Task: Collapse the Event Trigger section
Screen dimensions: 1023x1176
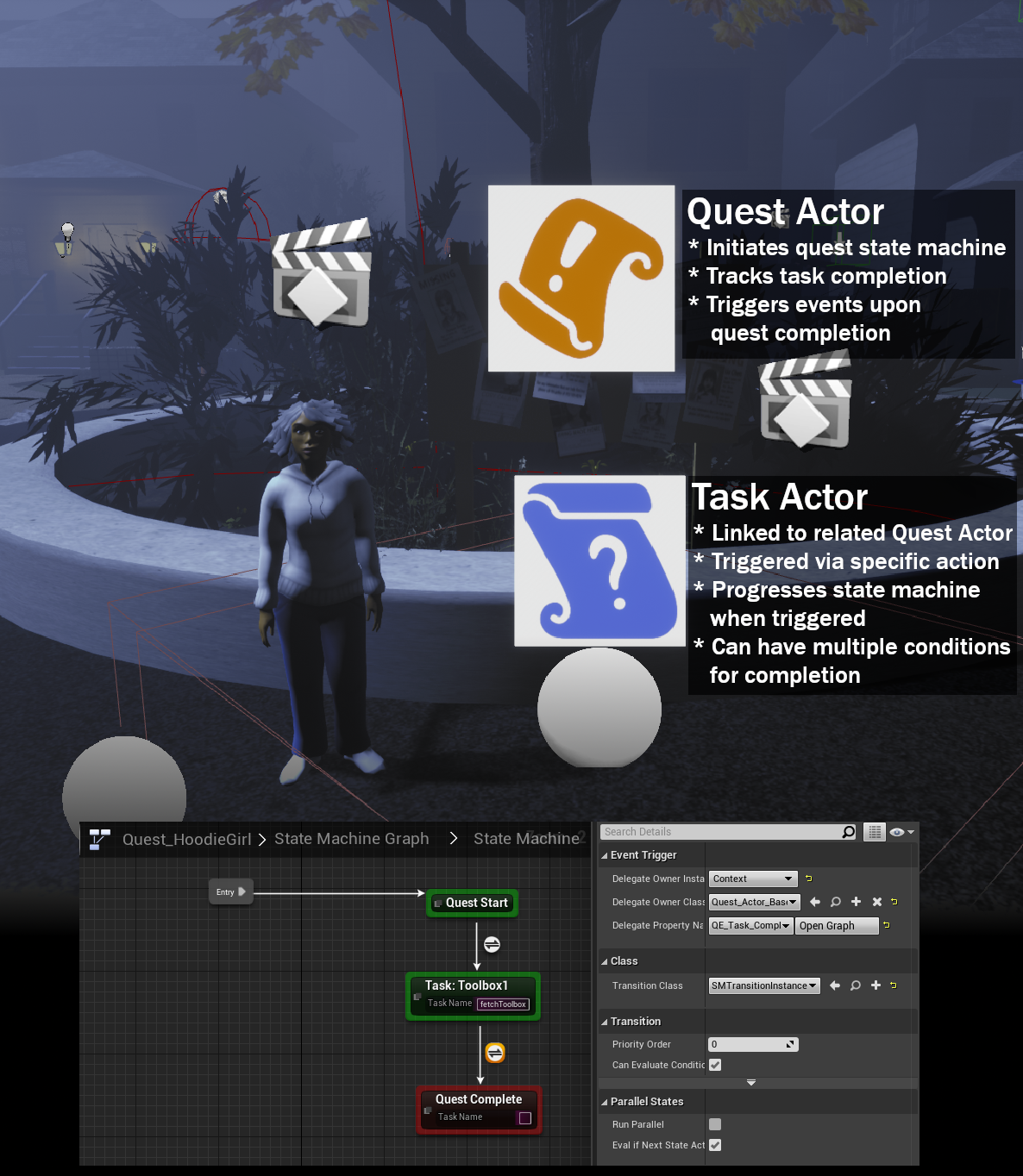Action: point(605,855)
